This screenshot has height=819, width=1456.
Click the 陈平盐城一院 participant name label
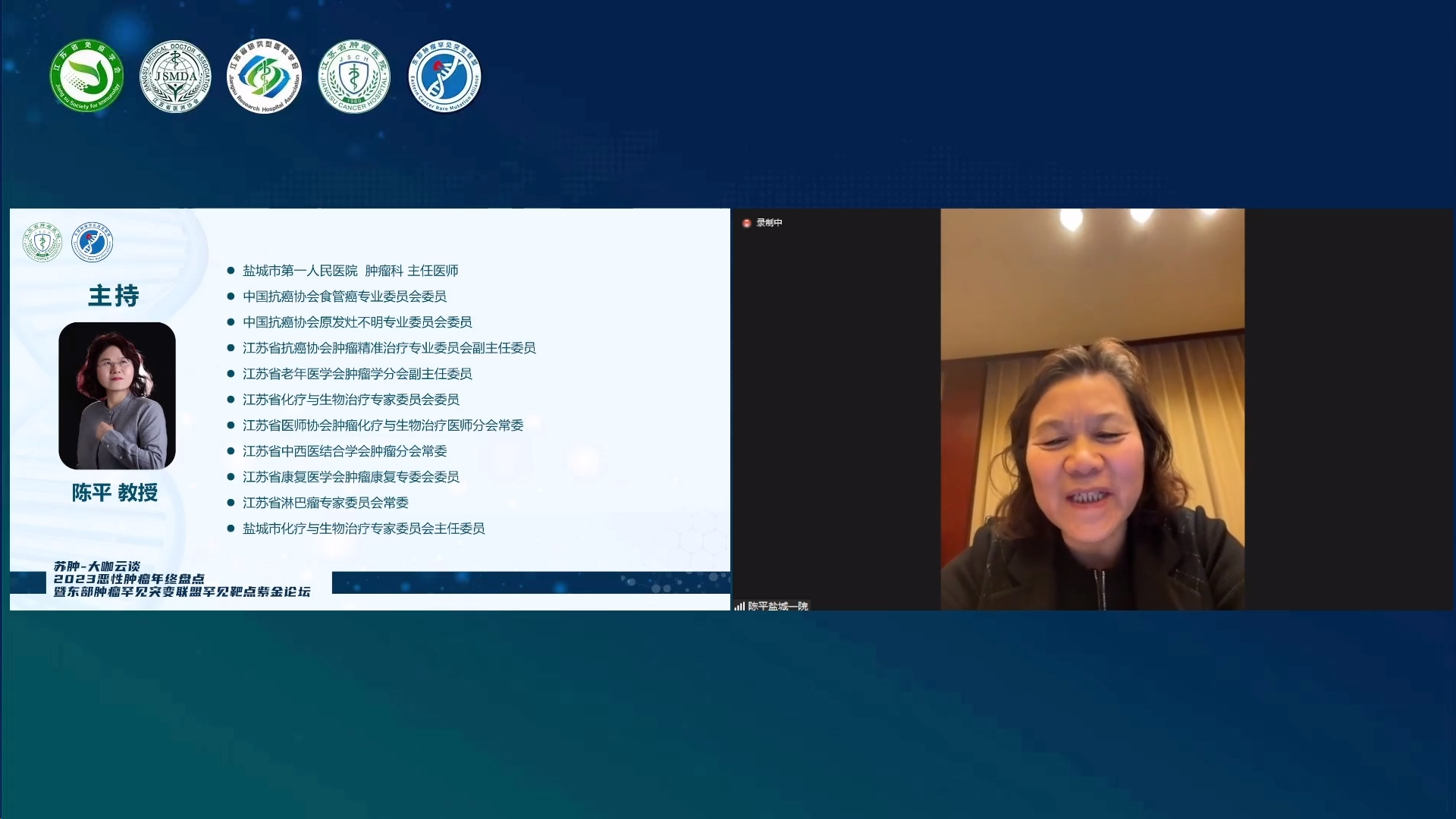tap(778, 606)
